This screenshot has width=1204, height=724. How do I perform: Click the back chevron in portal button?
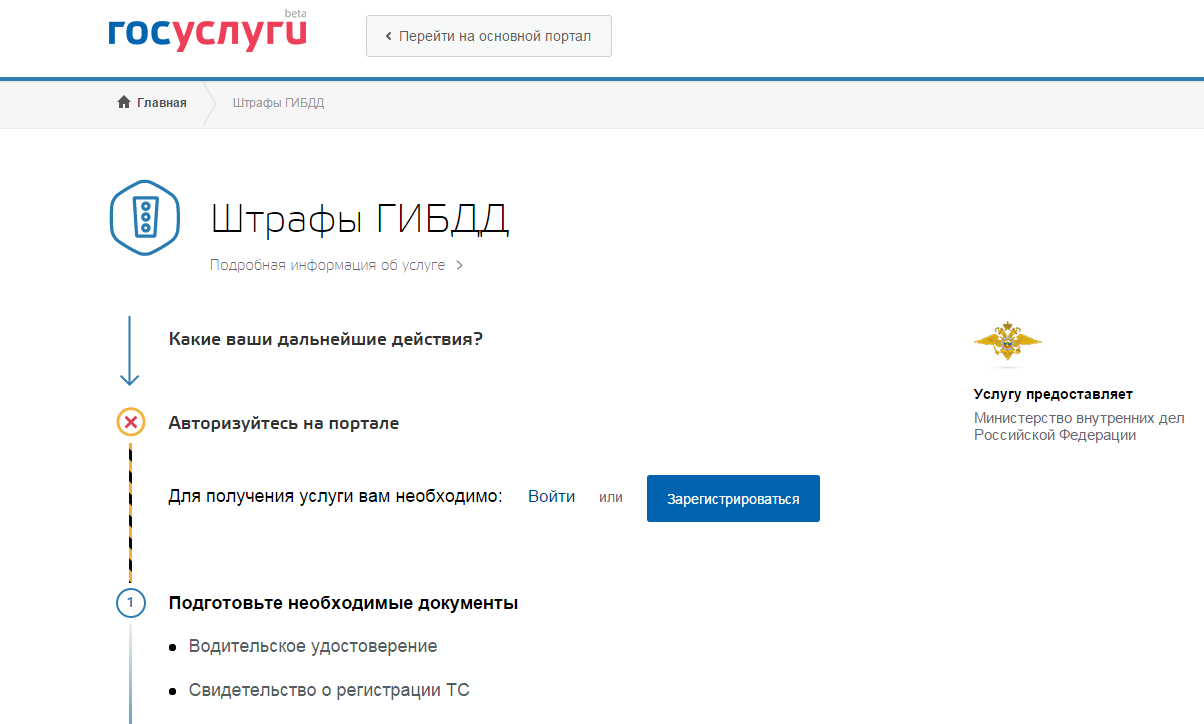click(x=389, y=36)
